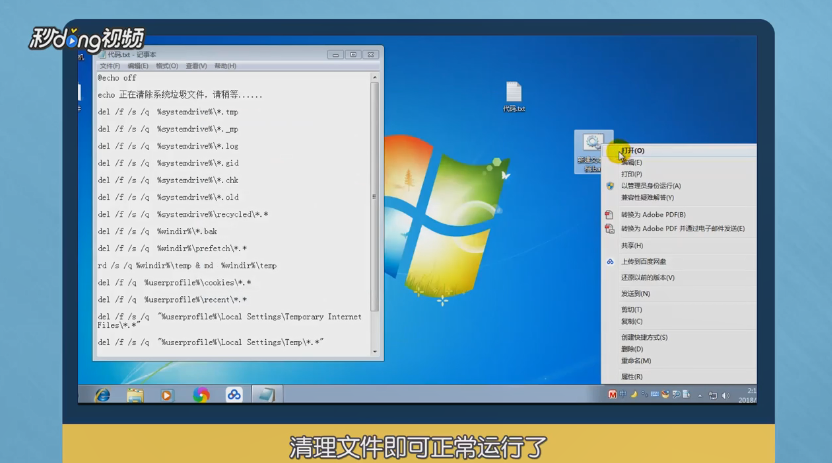Close the Notepad window
832x463 pixels.
371,55
